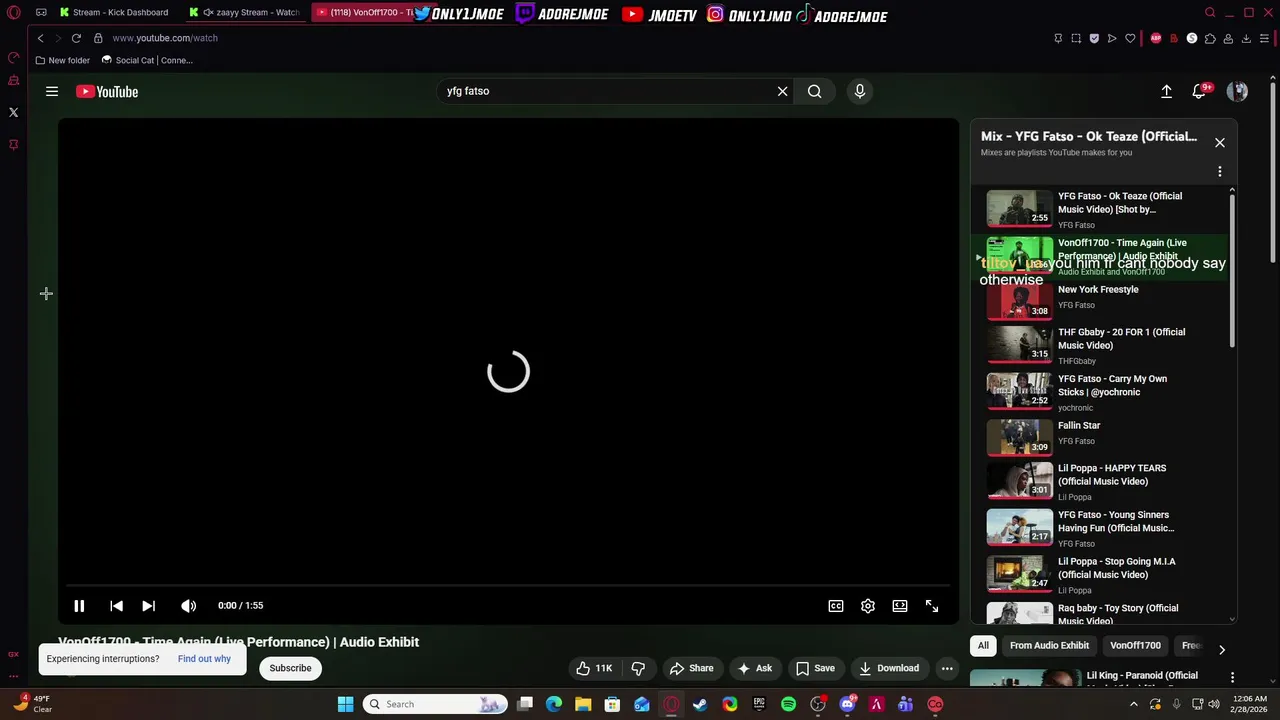Save the video to a playlist
The image size is (1280, 720).
tap(815, 668)
